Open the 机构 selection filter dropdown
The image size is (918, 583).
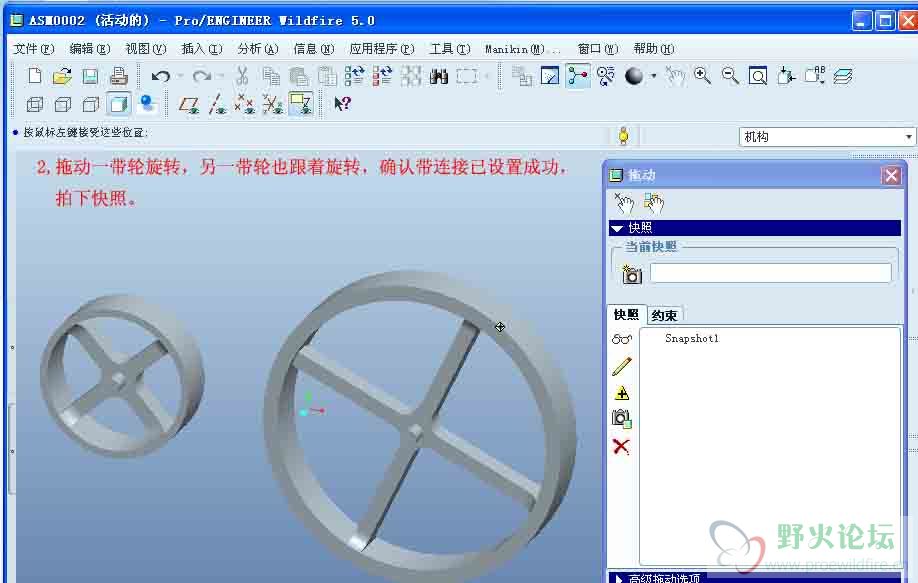pos(827,137)
